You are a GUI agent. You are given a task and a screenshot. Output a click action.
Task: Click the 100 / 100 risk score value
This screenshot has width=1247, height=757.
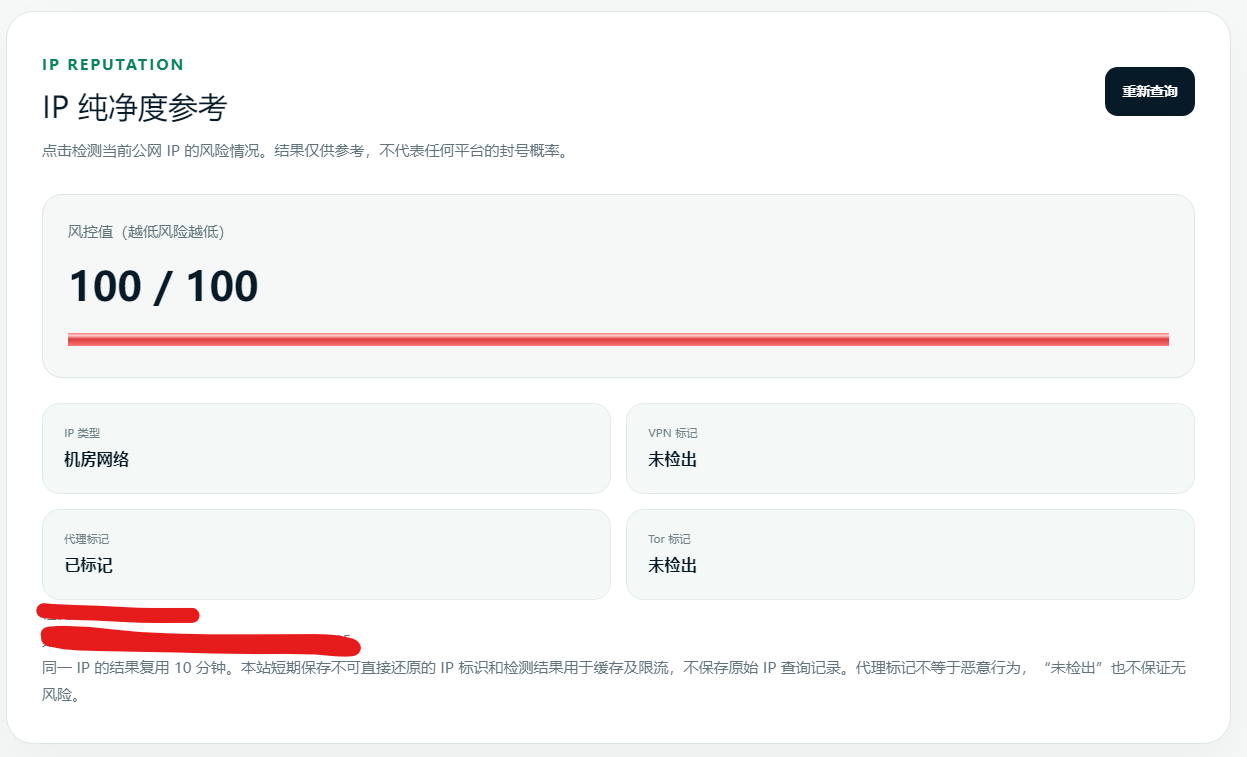tap(163, 287)
